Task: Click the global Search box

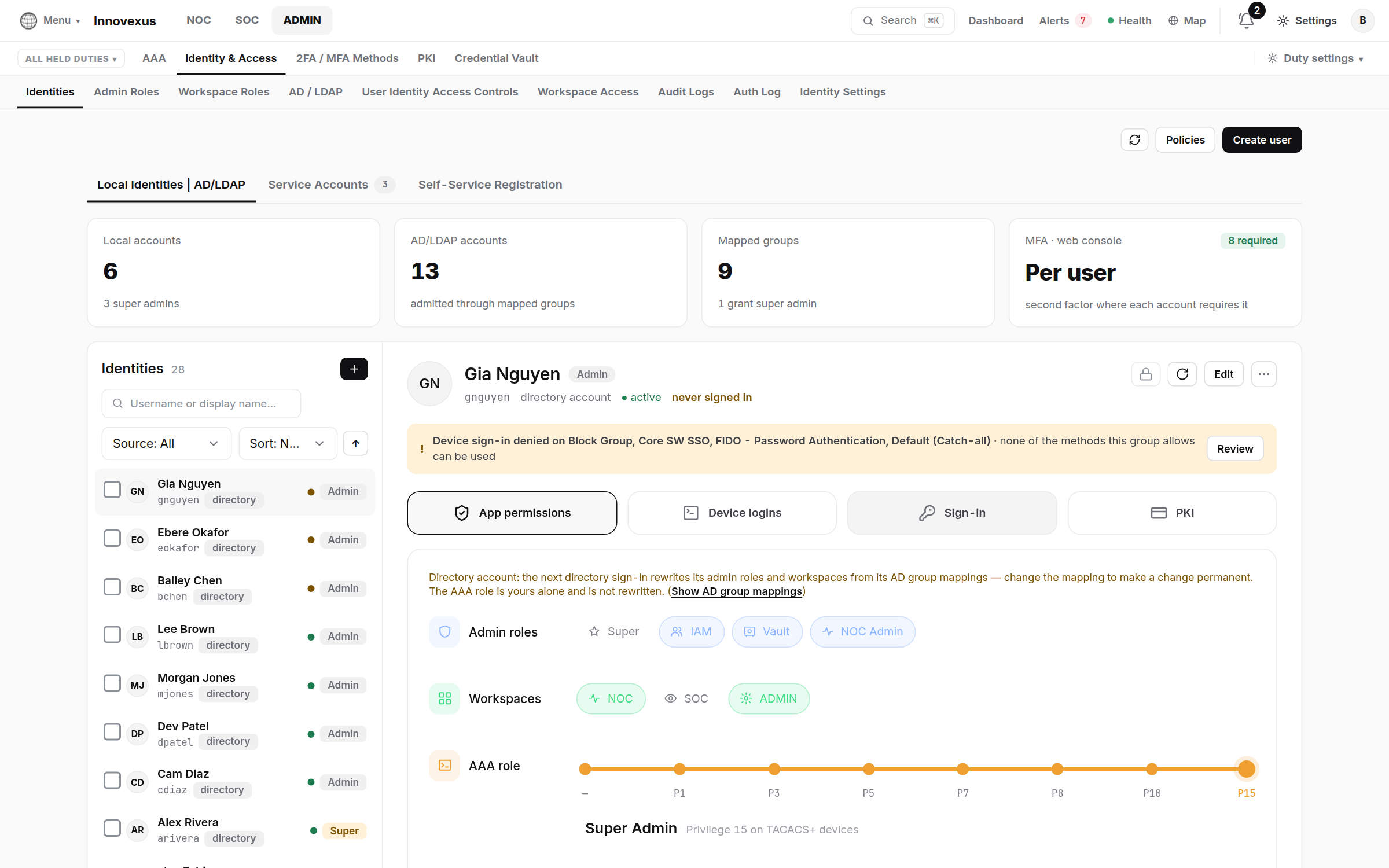Action: click(x=902, y=21)
